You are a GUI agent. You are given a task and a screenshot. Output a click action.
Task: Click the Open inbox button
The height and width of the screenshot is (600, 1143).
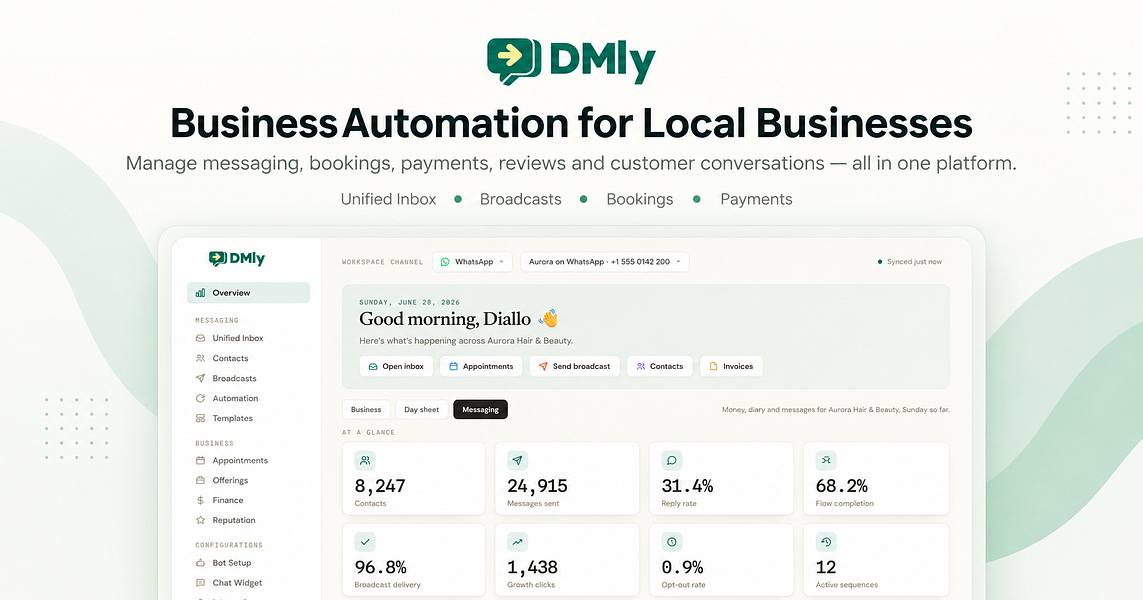(397, 366)
